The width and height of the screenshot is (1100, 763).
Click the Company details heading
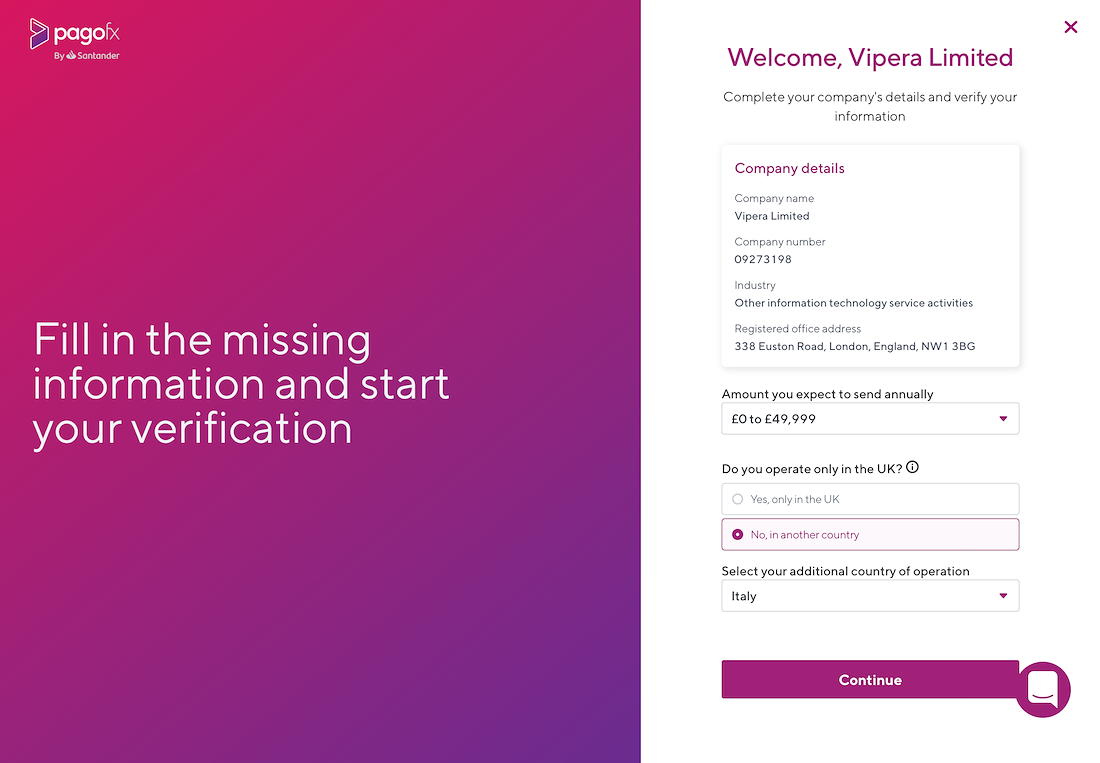(789, 168)
